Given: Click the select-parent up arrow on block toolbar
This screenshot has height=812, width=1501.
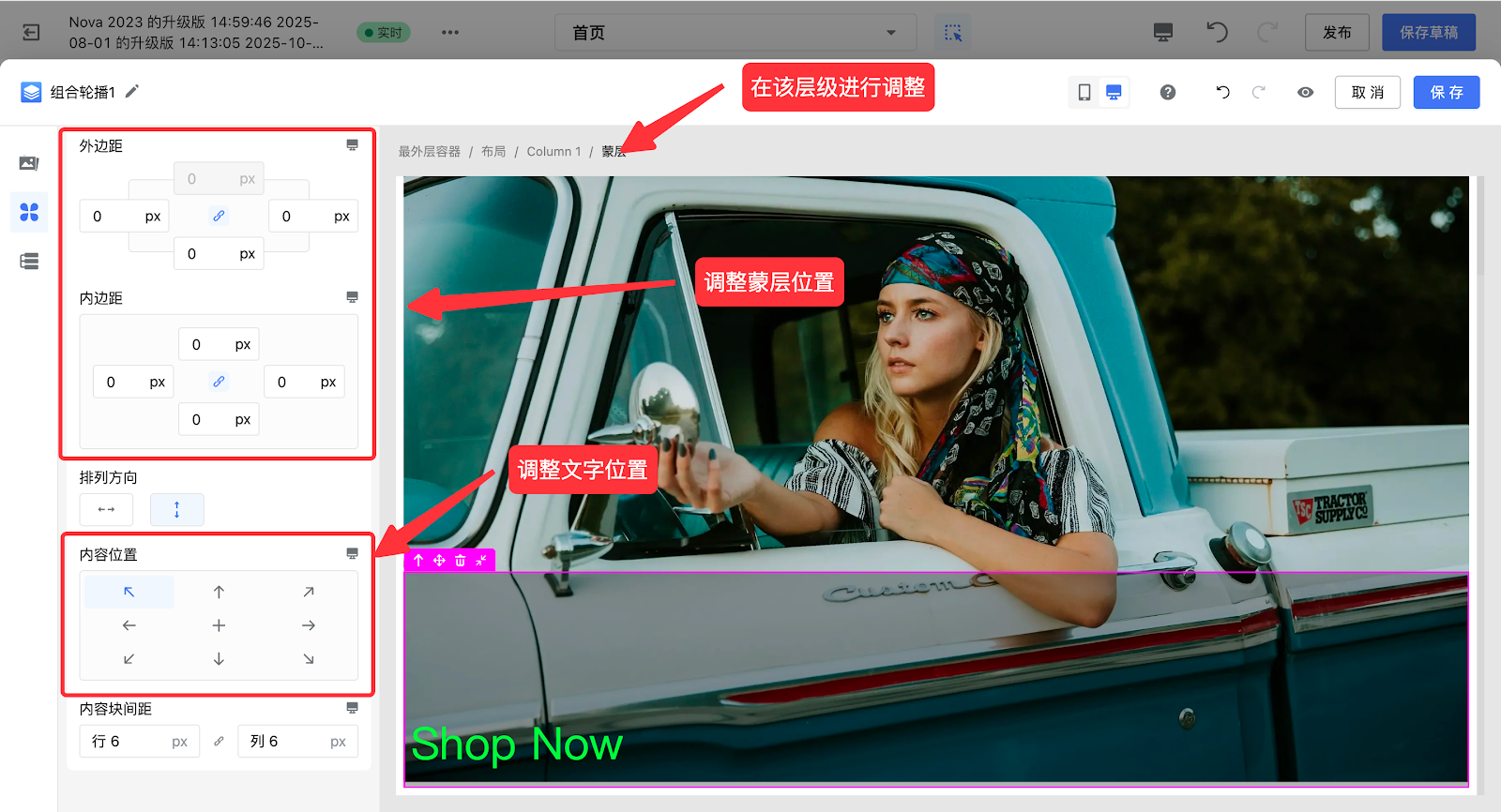Looking at the screenshot, I should (x=418, y=561).
